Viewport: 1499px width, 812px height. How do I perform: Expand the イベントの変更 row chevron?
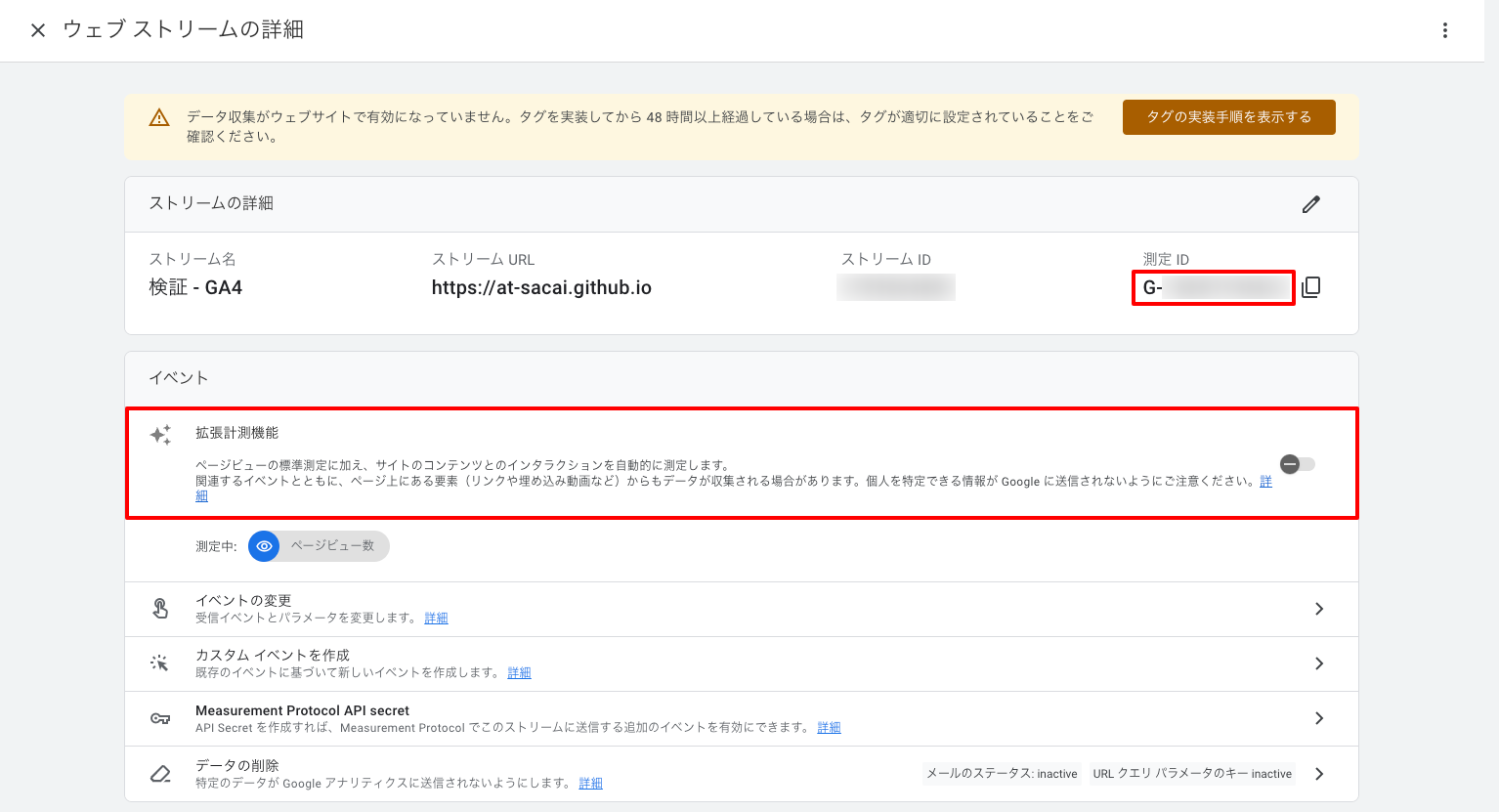pos(1319,609)
